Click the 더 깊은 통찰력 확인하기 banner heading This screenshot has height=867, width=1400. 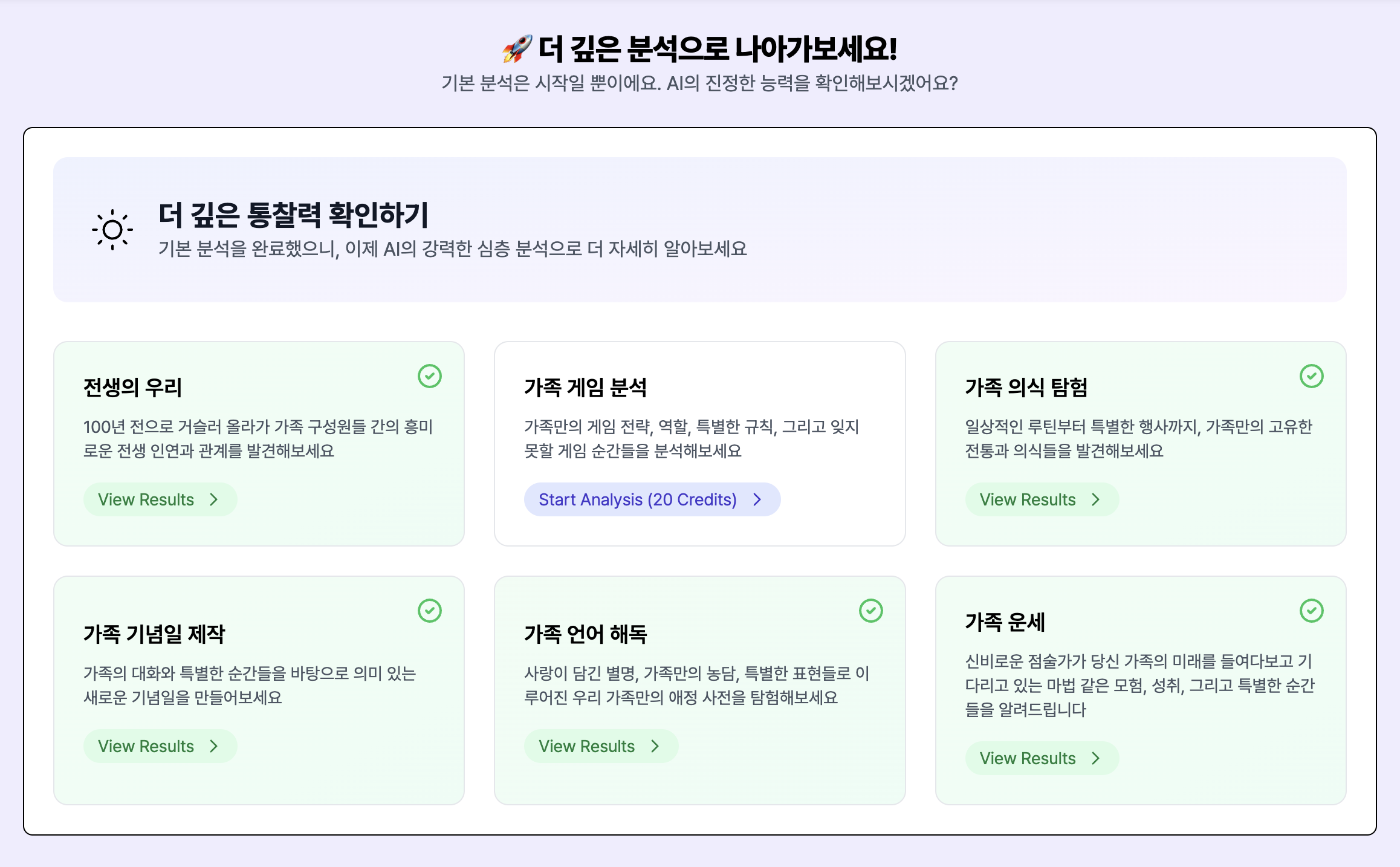tap(293, 215)
